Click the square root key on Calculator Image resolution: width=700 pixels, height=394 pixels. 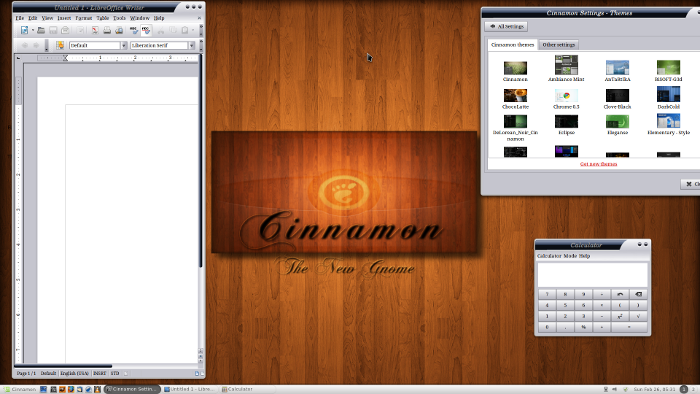point(638,316)
